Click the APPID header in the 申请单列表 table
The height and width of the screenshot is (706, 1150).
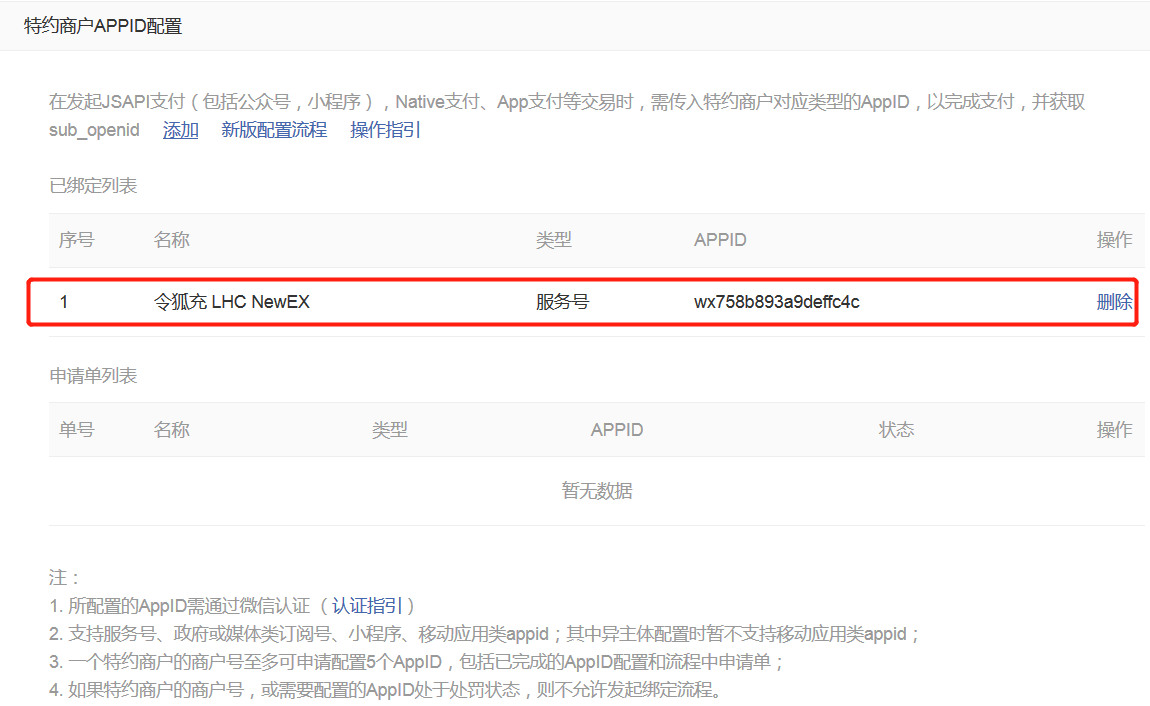pos(617,430)
